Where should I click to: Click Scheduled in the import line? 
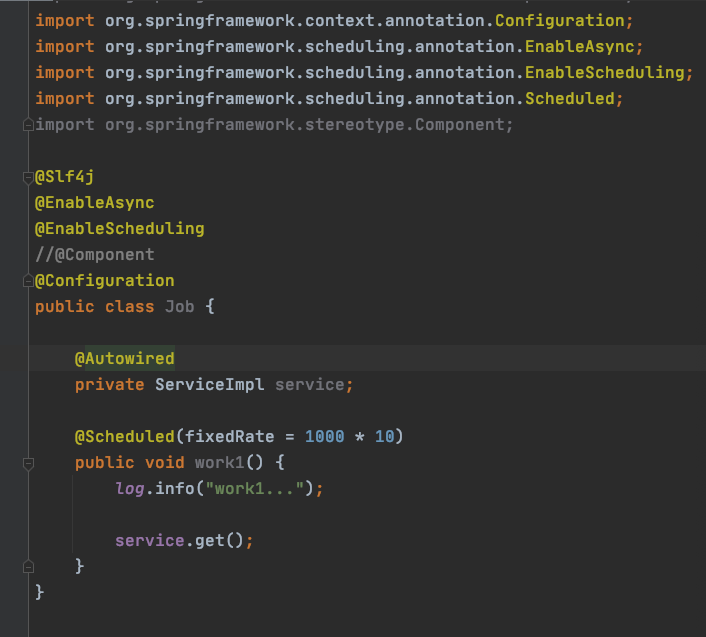[570, 99]
